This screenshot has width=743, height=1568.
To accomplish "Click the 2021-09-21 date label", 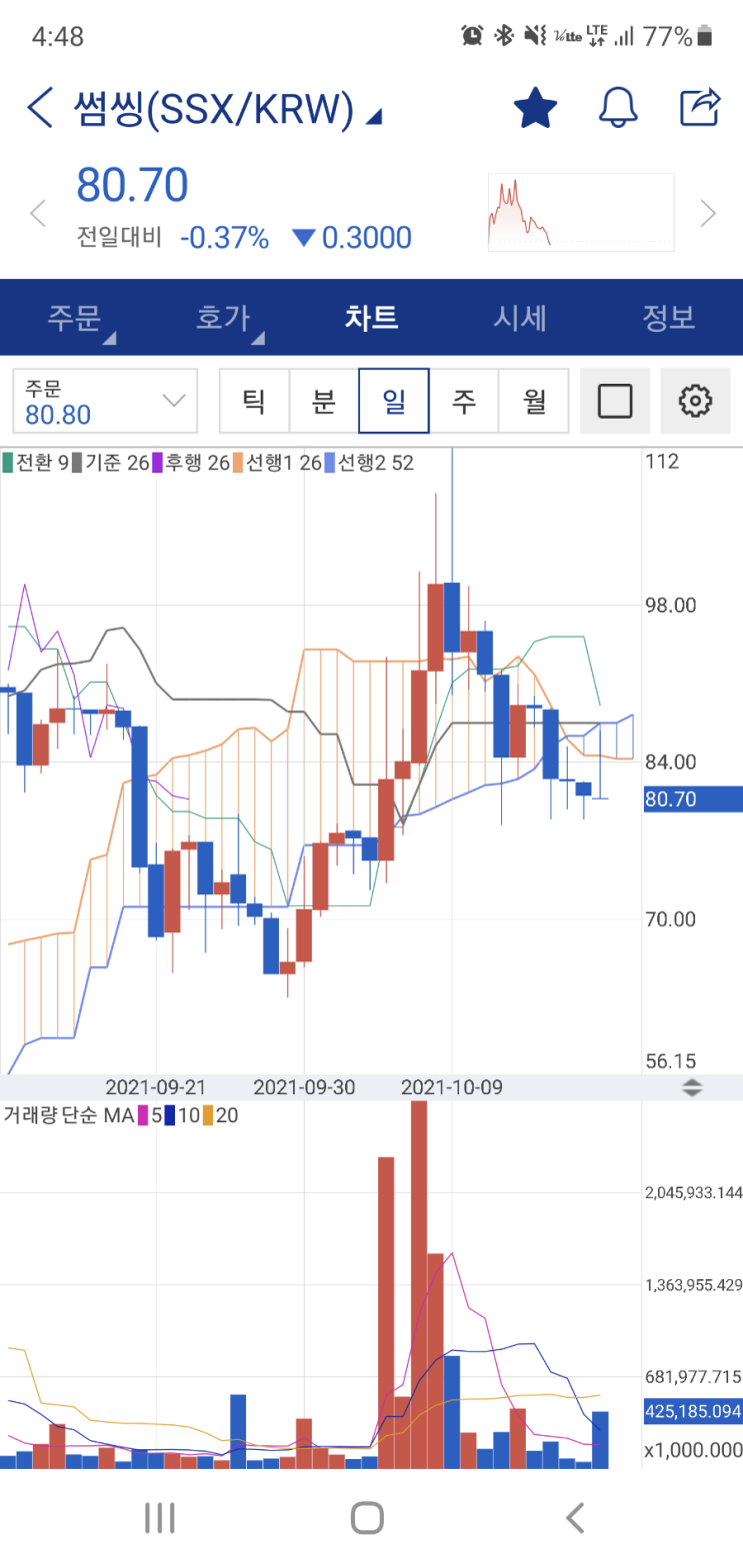I will tap(156, 1087).
